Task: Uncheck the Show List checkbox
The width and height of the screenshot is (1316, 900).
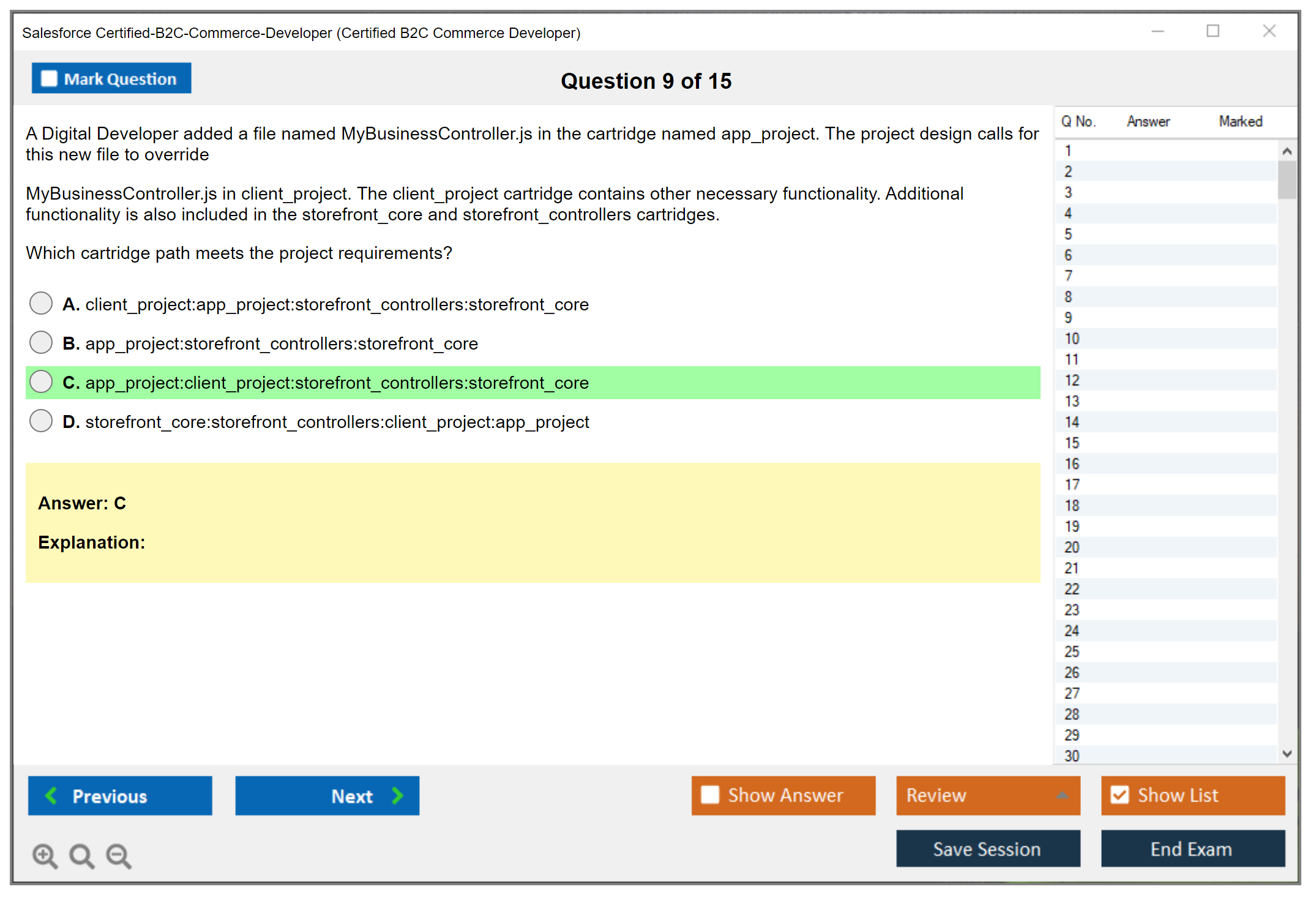Action: click(x=1120, y=795)
